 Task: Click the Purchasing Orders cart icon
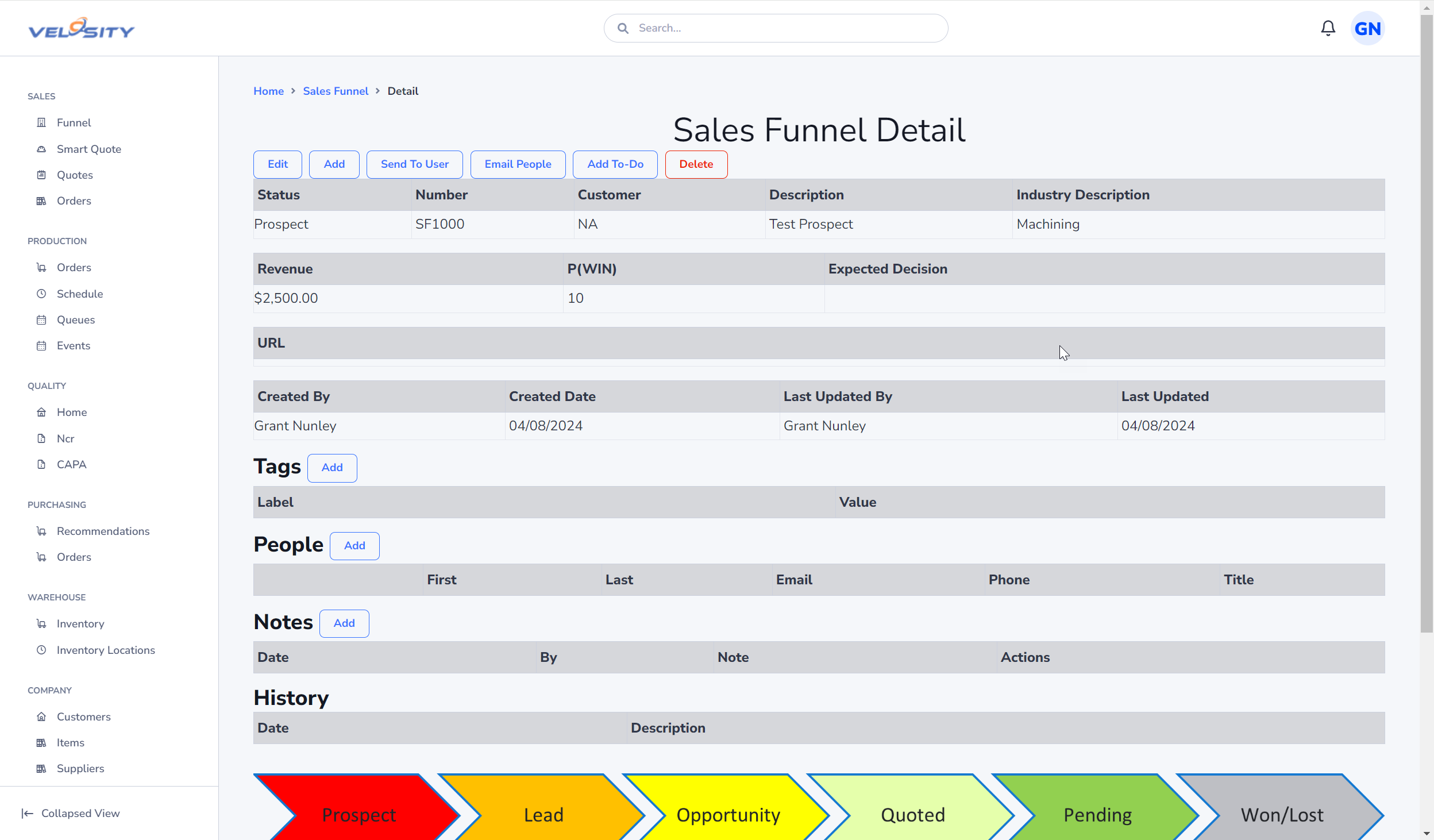tap(41, 557)
